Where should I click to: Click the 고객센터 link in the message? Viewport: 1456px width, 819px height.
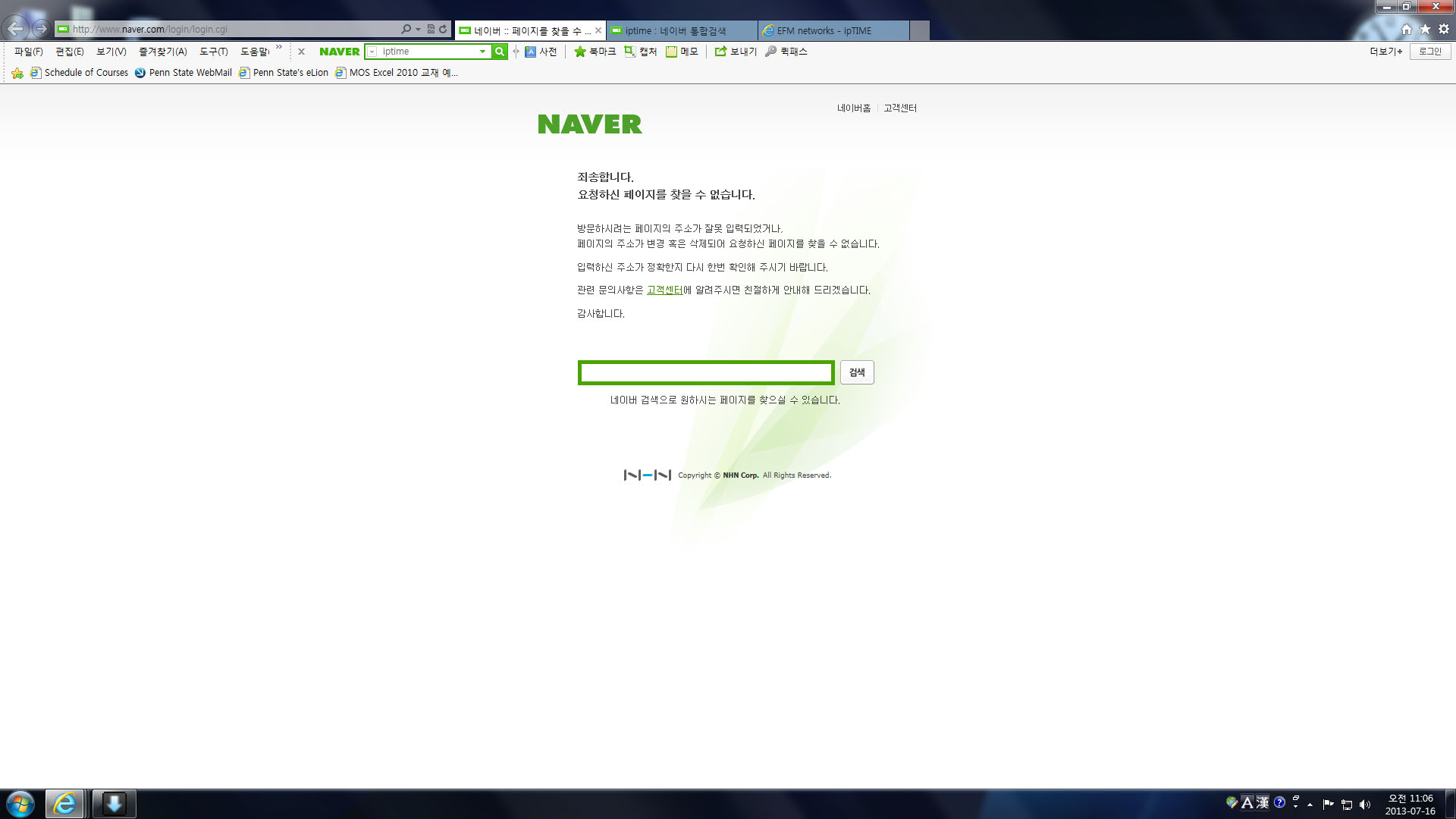pos(665,290)
